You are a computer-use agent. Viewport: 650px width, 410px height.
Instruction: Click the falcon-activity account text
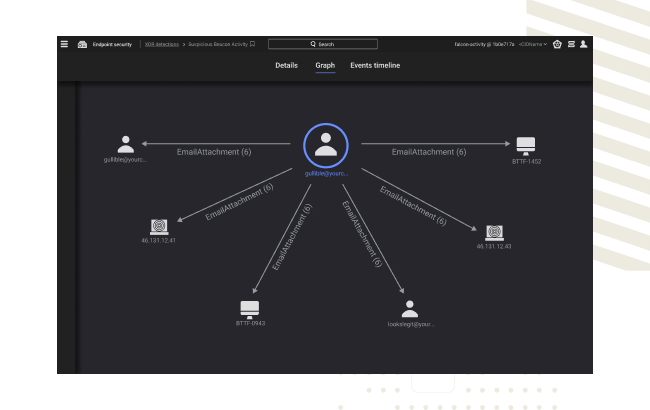coord(484,44)
